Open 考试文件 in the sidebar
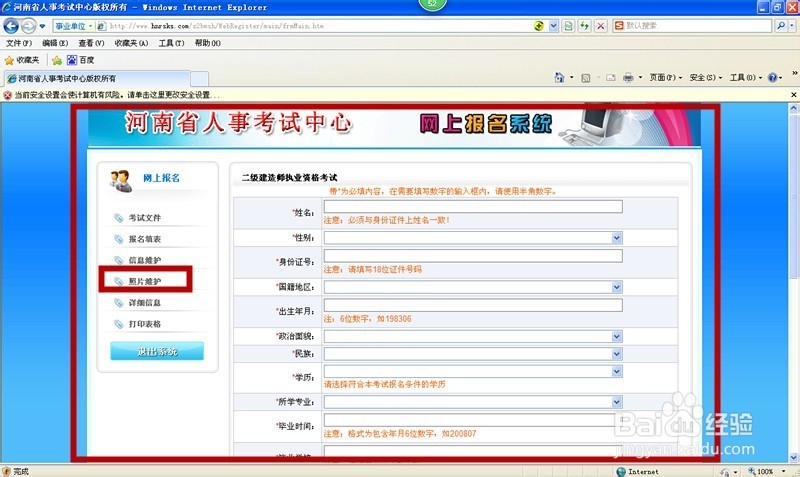The image size is (800, 477). coord(144,218)
